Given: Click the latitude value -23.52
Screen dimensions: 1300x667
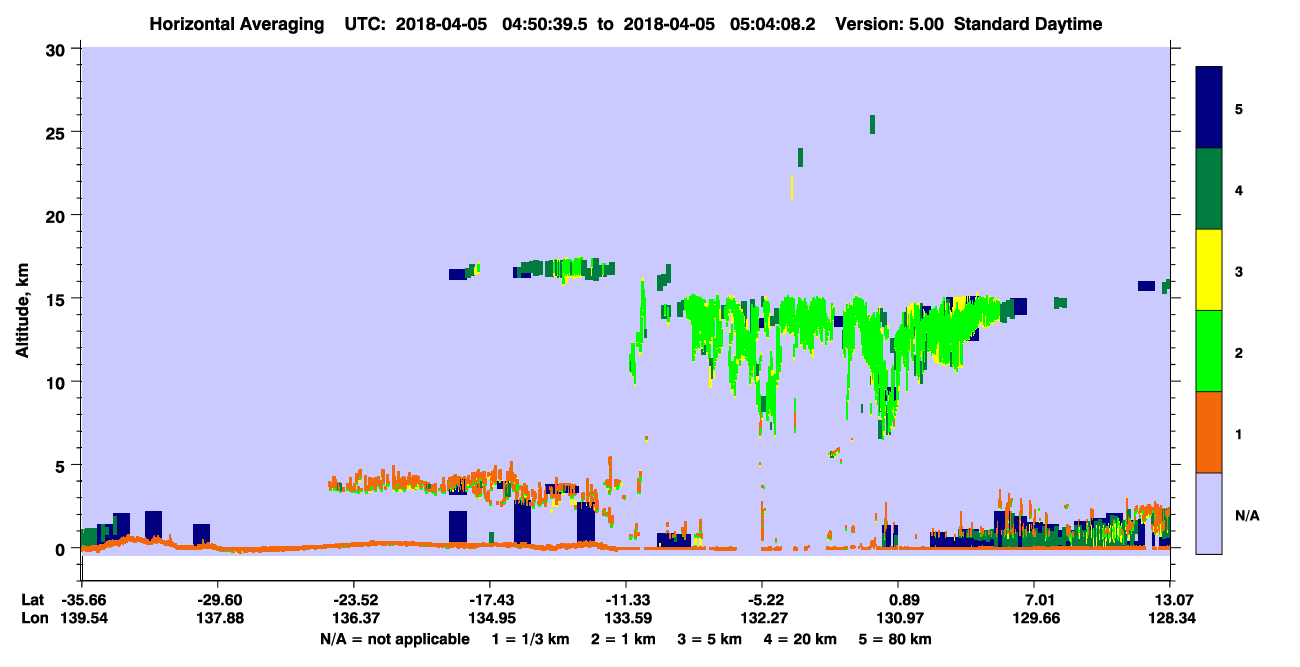Looking at the screenshot, I should [354, 599].
